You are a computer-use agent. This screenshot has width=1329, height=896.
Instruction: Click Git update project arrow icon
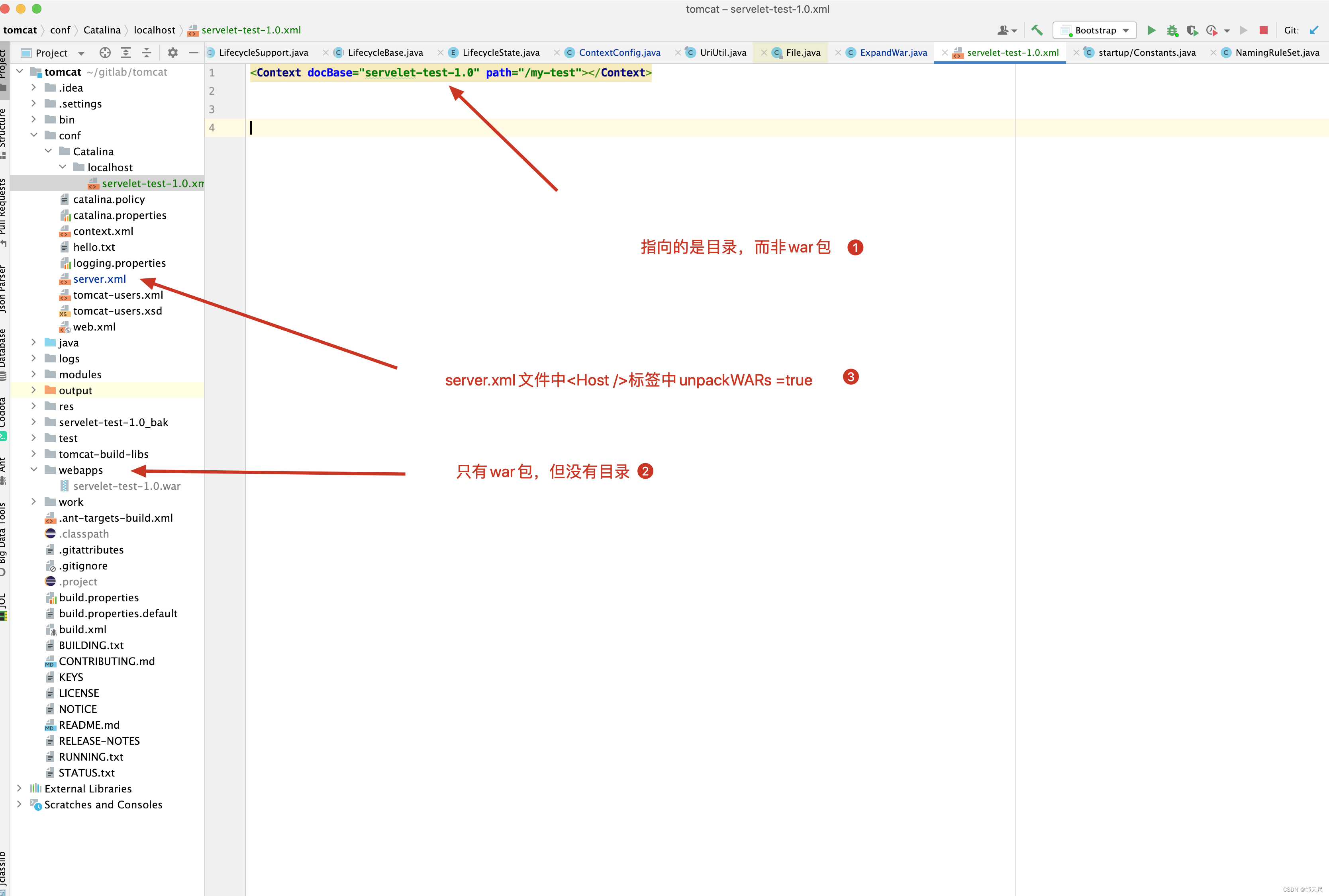click(x=1313, y=30)
